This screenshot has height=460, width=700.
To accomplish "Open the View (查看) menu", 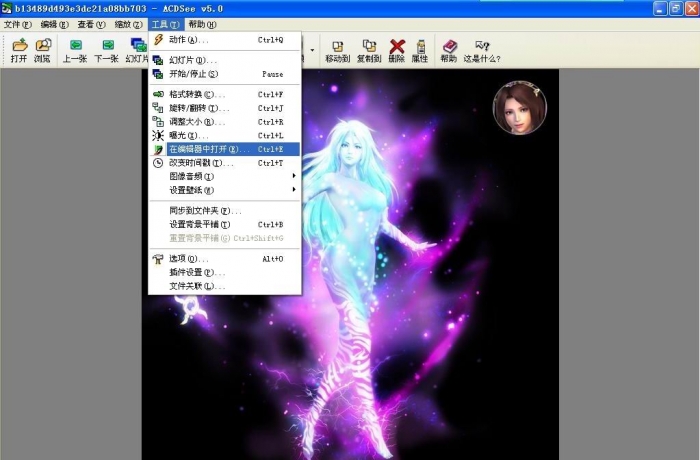I will [92, 25].
